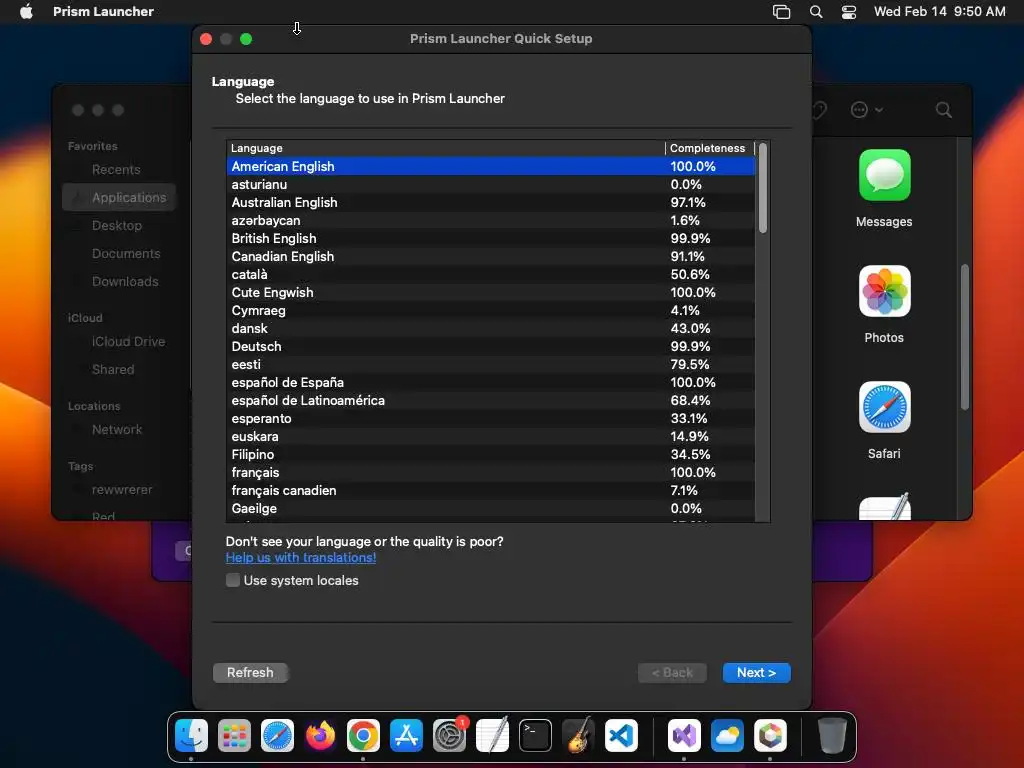Select Filipino language row

tap(491, 454)
